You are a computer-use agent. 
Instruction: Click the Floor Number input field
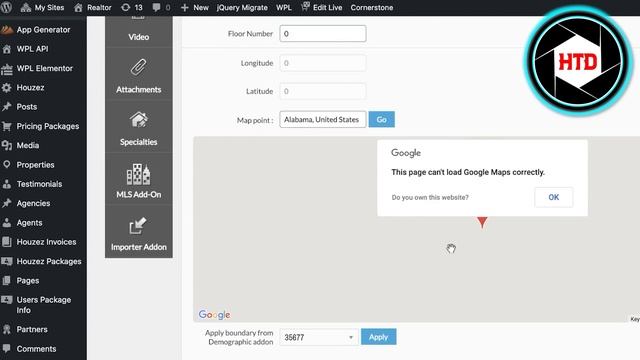pos(323,33)
